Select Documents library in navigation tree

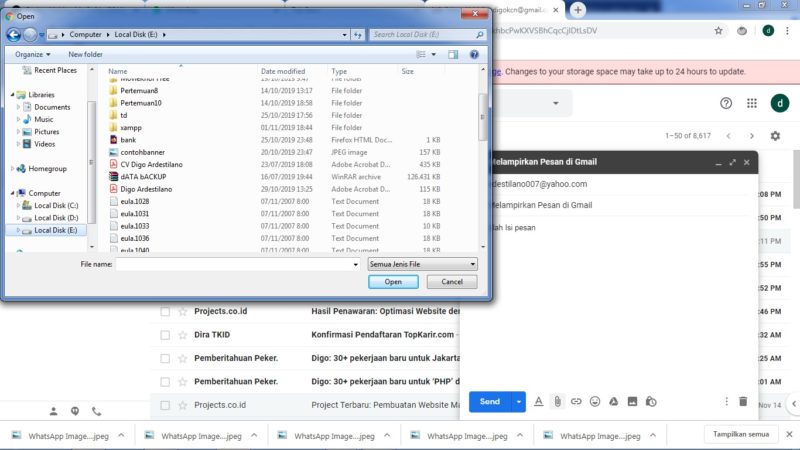coord(52,107)
